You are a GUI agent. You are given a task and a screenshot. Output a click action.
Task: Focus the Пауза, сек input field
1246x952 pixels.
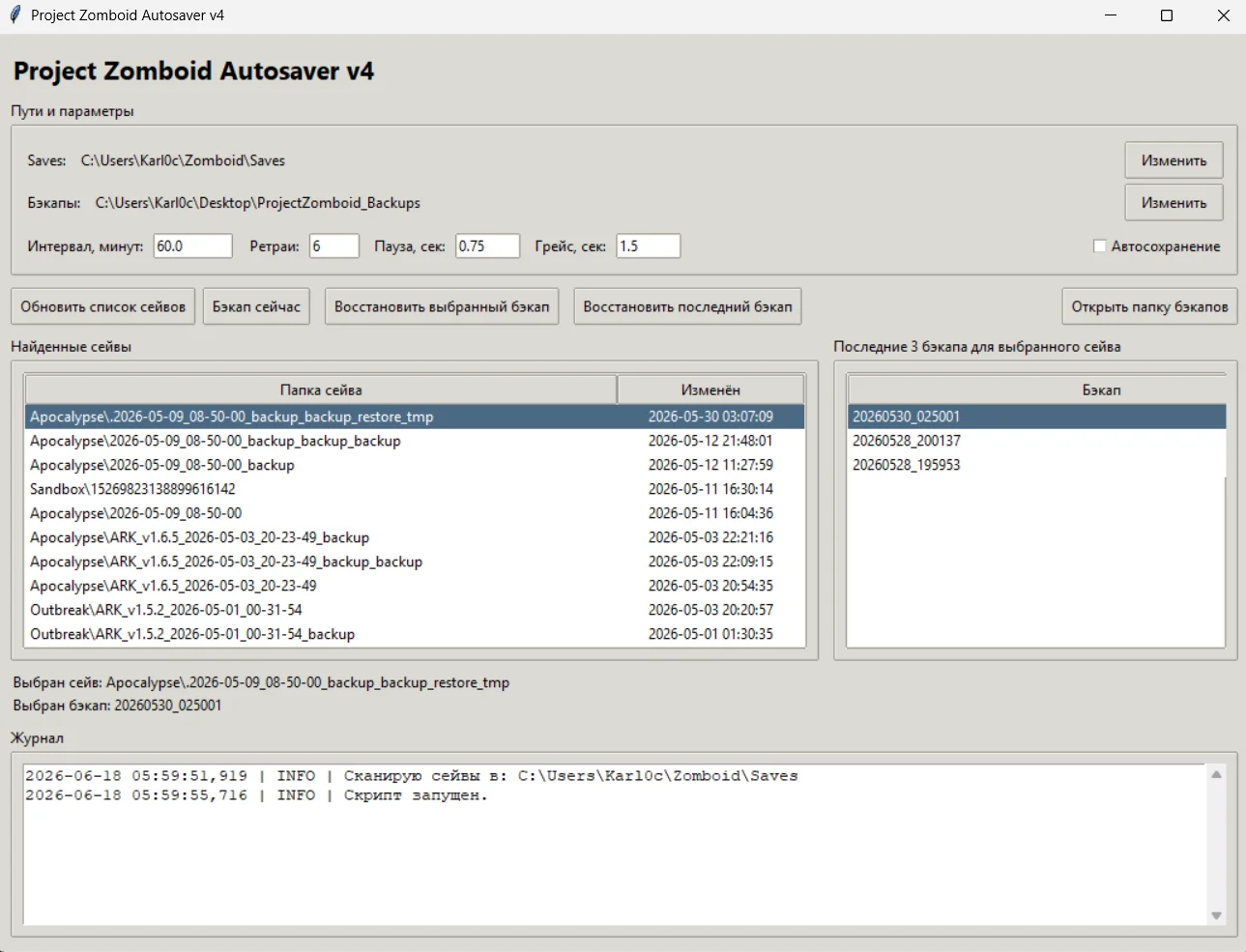pyautogui.click(x=487, y=246)
